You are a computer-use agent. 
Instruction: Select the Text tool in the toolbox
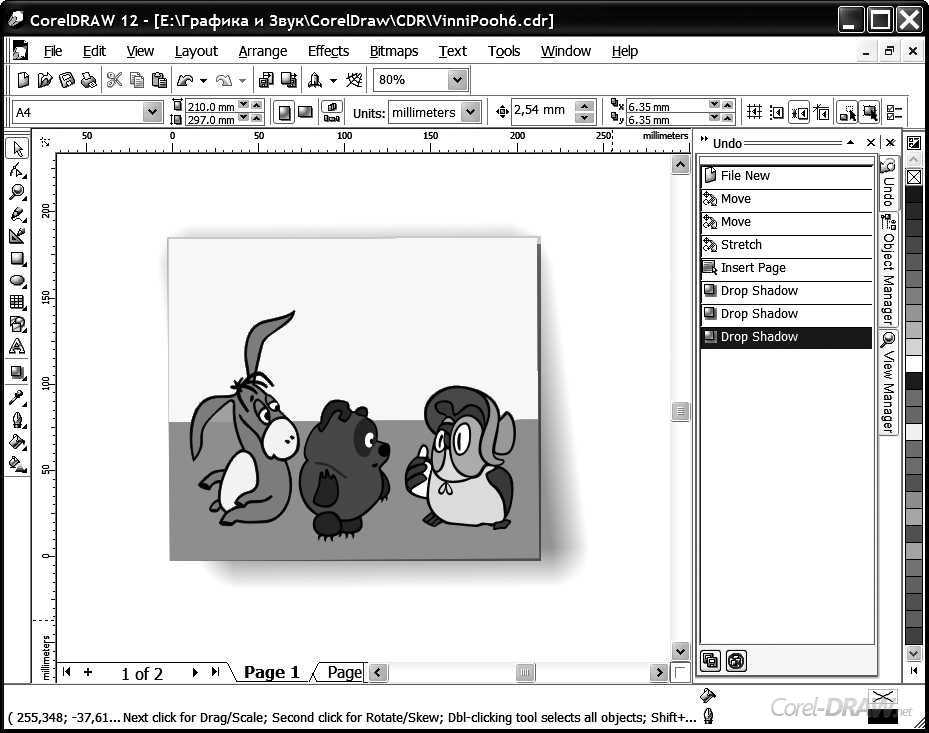pyautogui.click(x=17, y=347)
